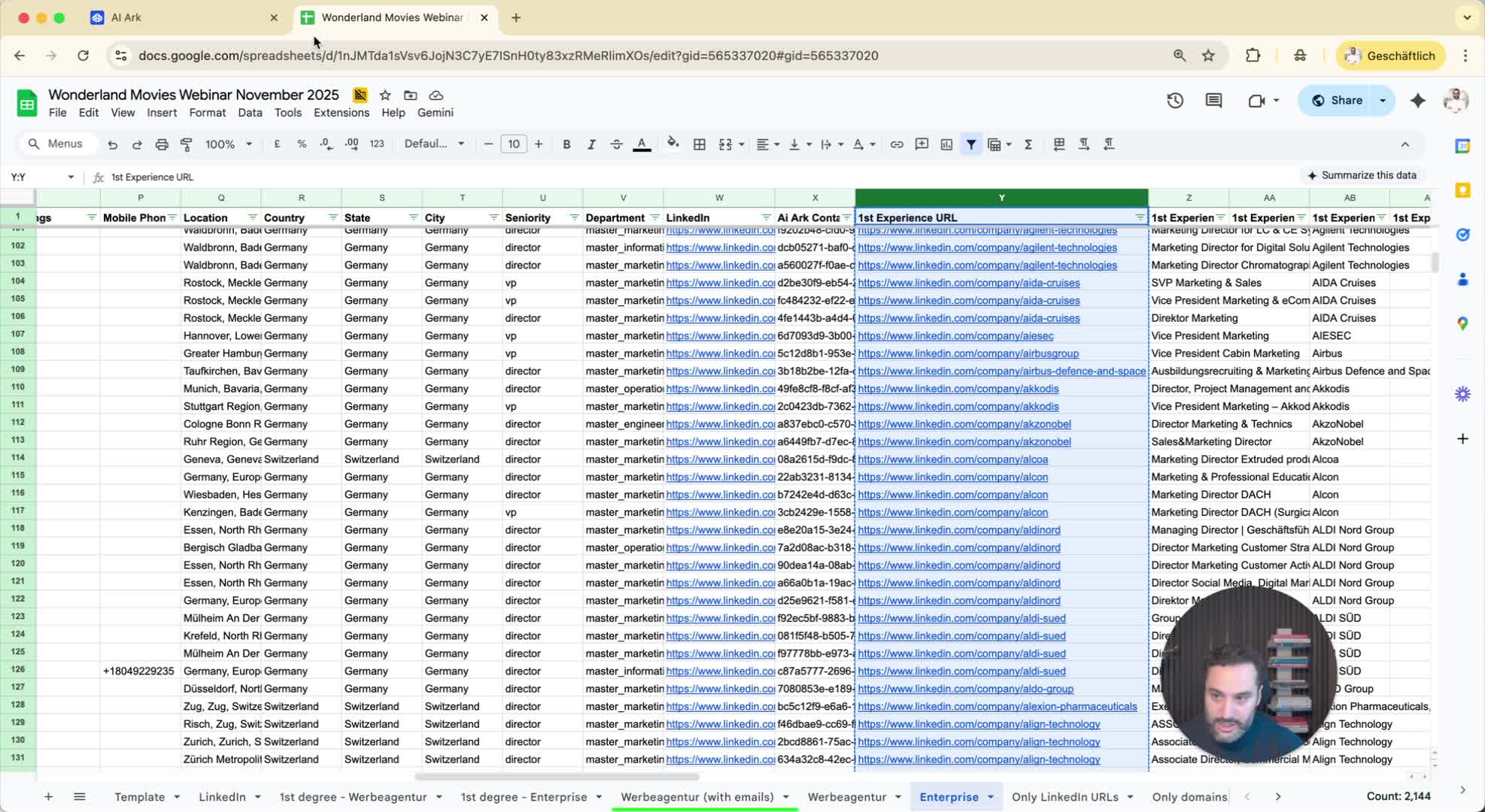
Task: Open the Extensions menu
Action: pyautogui.click(x=341, y=113)
